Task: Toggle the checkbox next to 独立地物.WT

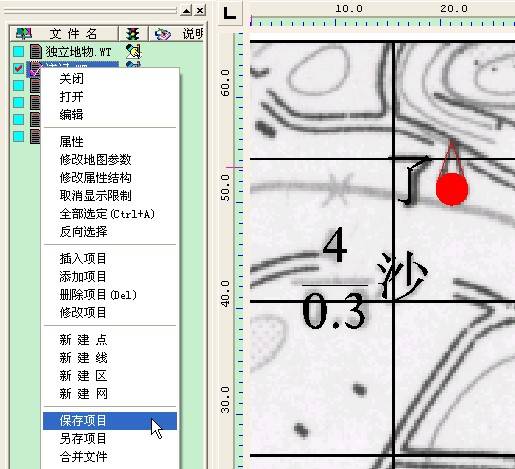Action: [x=19, y=51]
